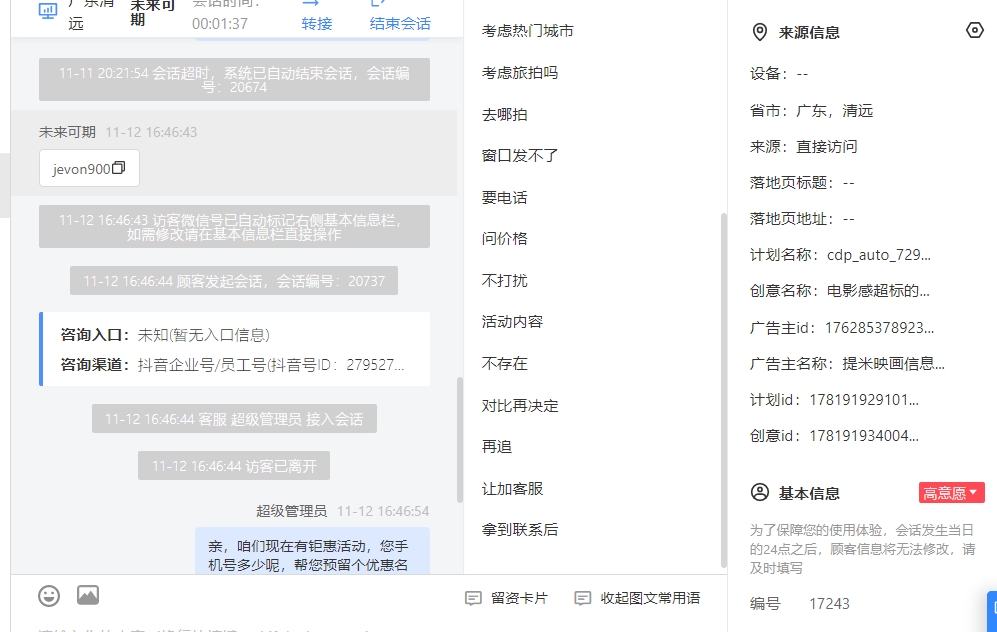Click the 创意名称 电影感超标的 row
Image resolution: width=997 pixels, height=632 pixels.
[x=840, y=291]
